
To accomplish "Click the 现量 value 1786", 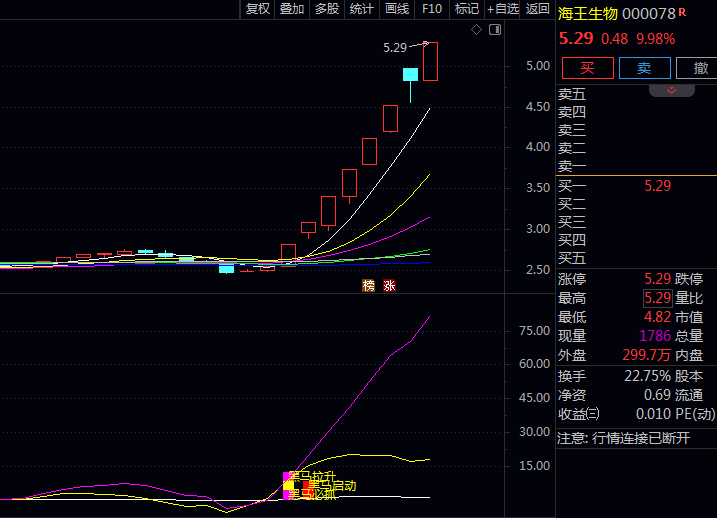I will tap(655, 336).
